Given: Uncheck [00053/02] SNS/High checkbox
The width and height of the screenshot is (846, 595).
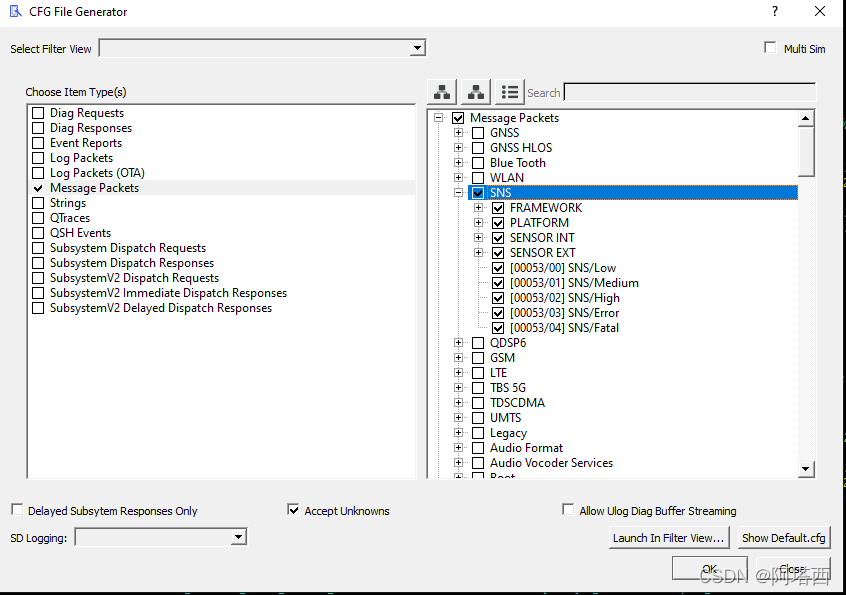Looking at the screenshot, I should click(x=498, y=298).
